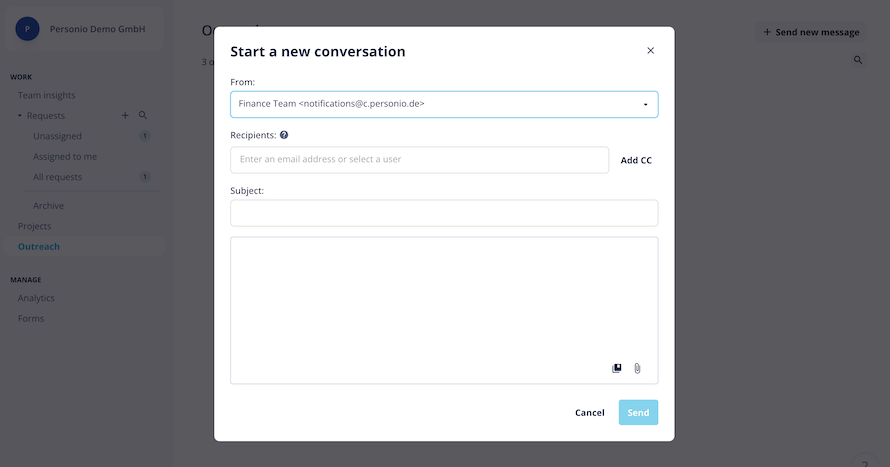Screen dimensions: 890x467
Task: Click the plus icon next to Requests
Action: click(x=125, y=115)
